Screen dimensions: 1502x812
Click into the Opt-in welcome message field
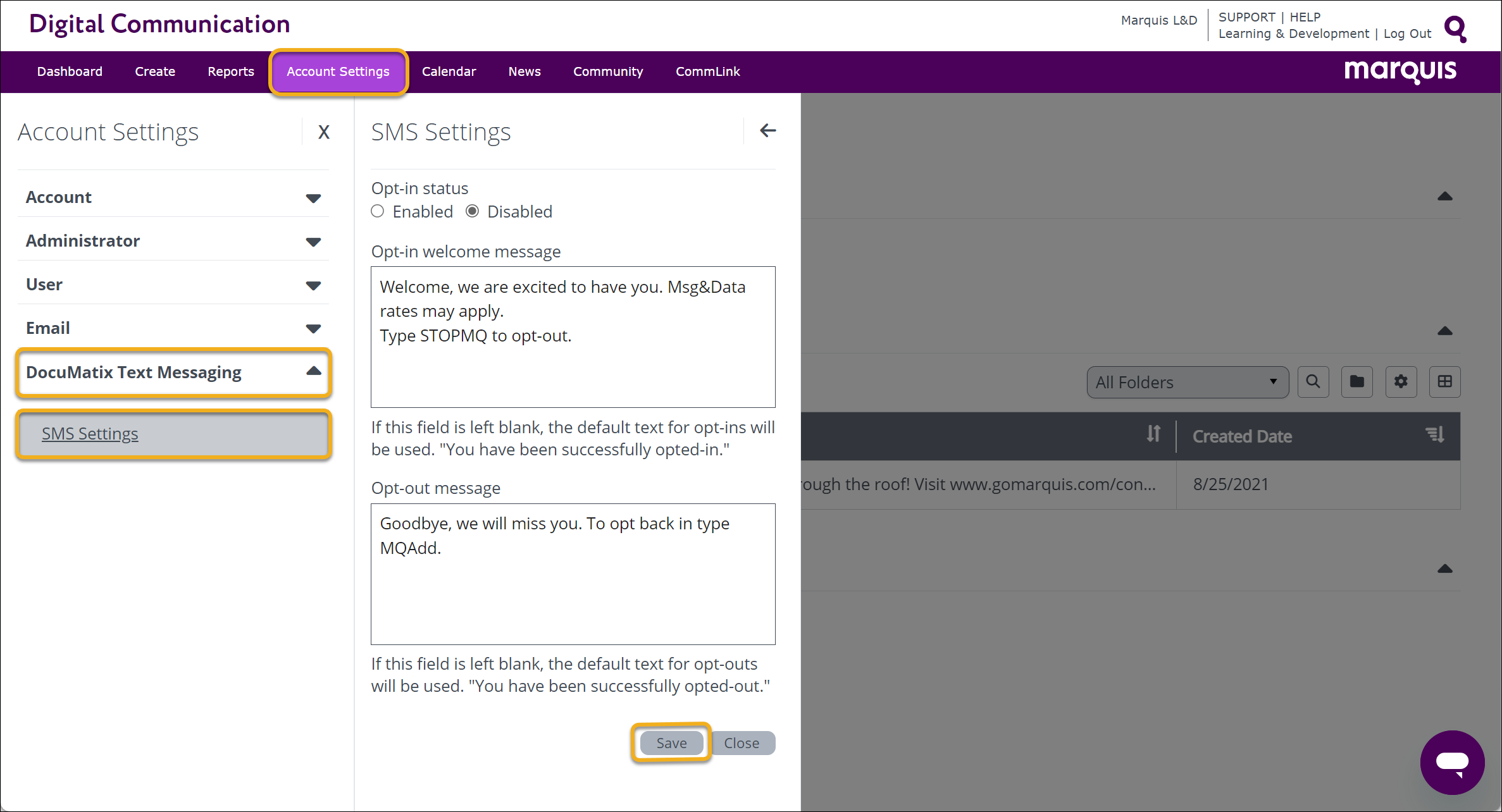point(573,337)
